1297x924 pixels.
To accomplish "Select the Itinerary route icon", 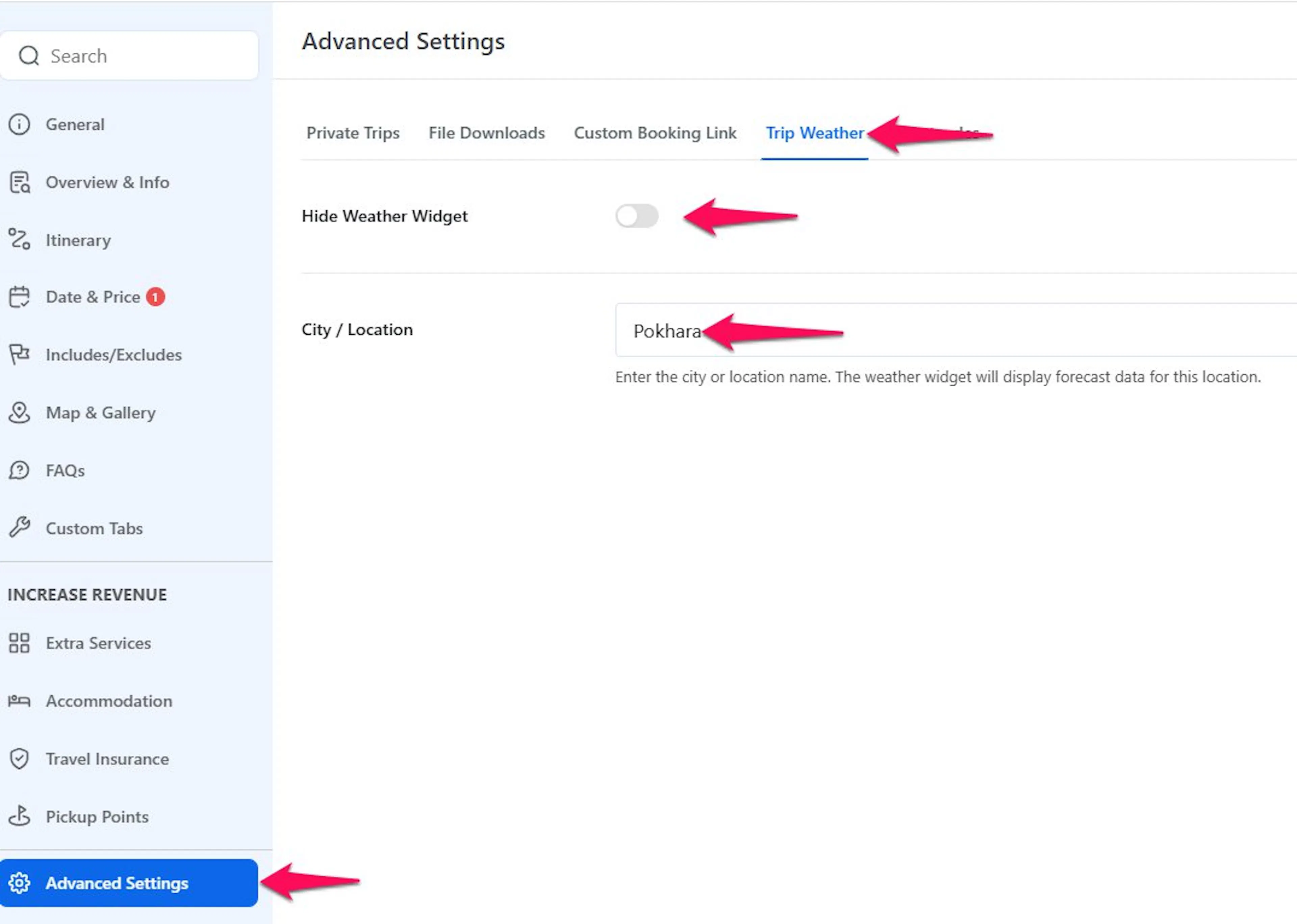I will (19, 239).
